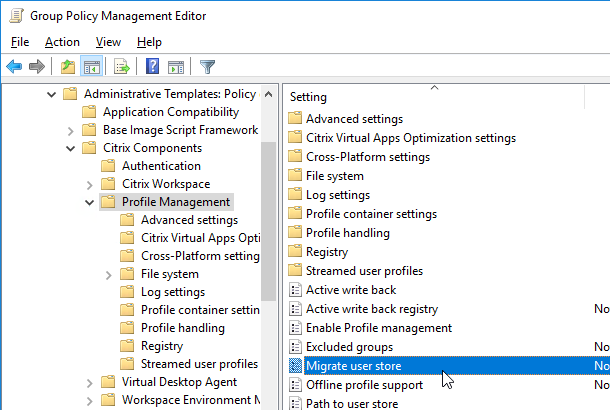
Task: Expand the File system tree node
Action: click(109, 275)
